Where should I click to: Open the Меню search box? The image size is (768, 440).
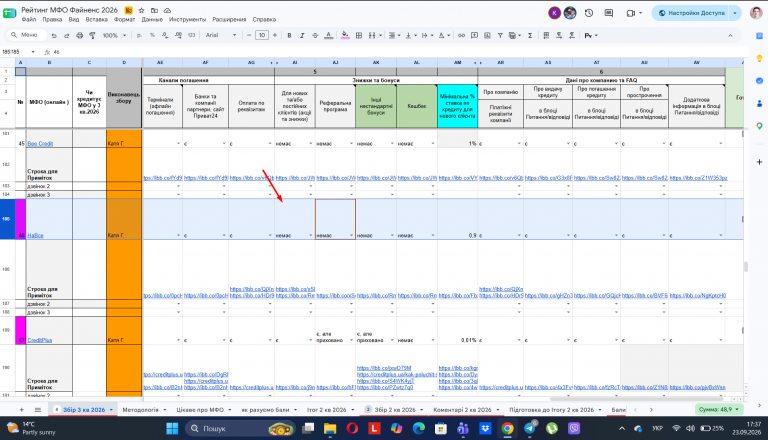pyautogui.click(x=27, y=35)
